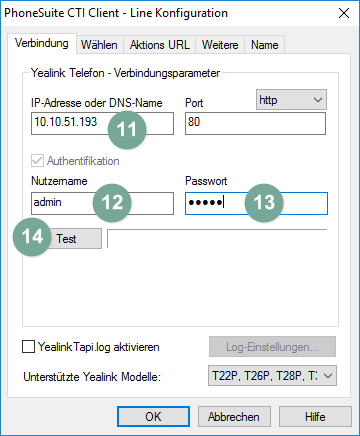Expand the Unterstützte Yealink Modelle list

click(x=272, y=376)
